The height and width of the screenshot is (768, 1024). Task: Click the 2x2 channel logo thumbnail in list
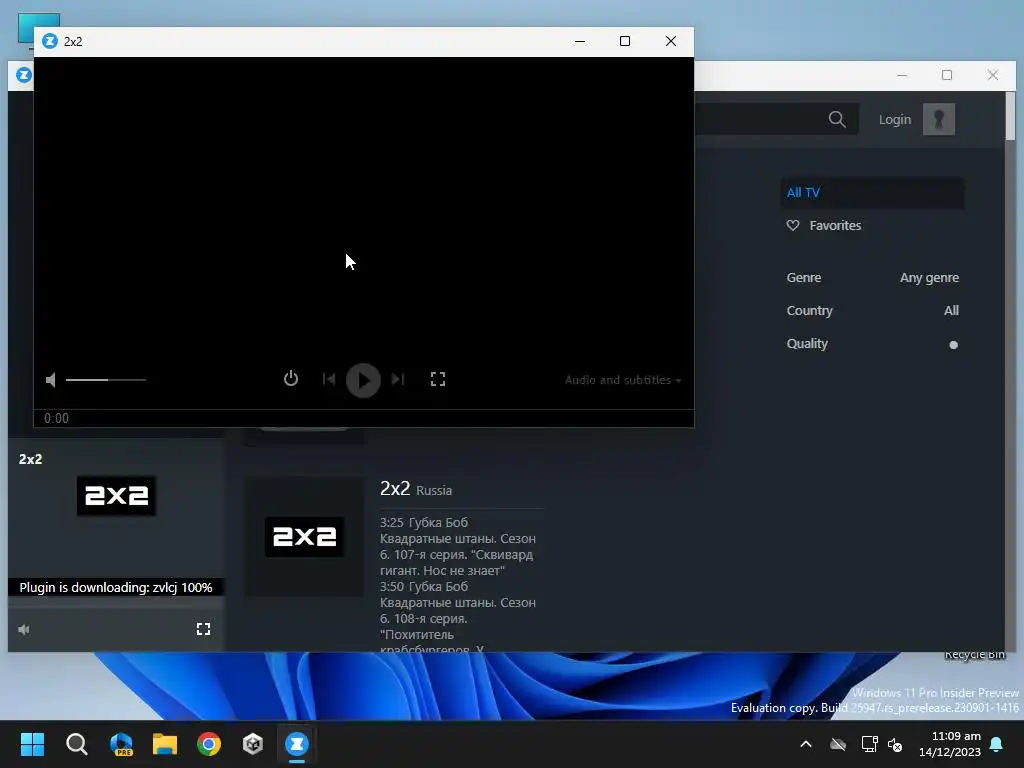tap(304, 537)
